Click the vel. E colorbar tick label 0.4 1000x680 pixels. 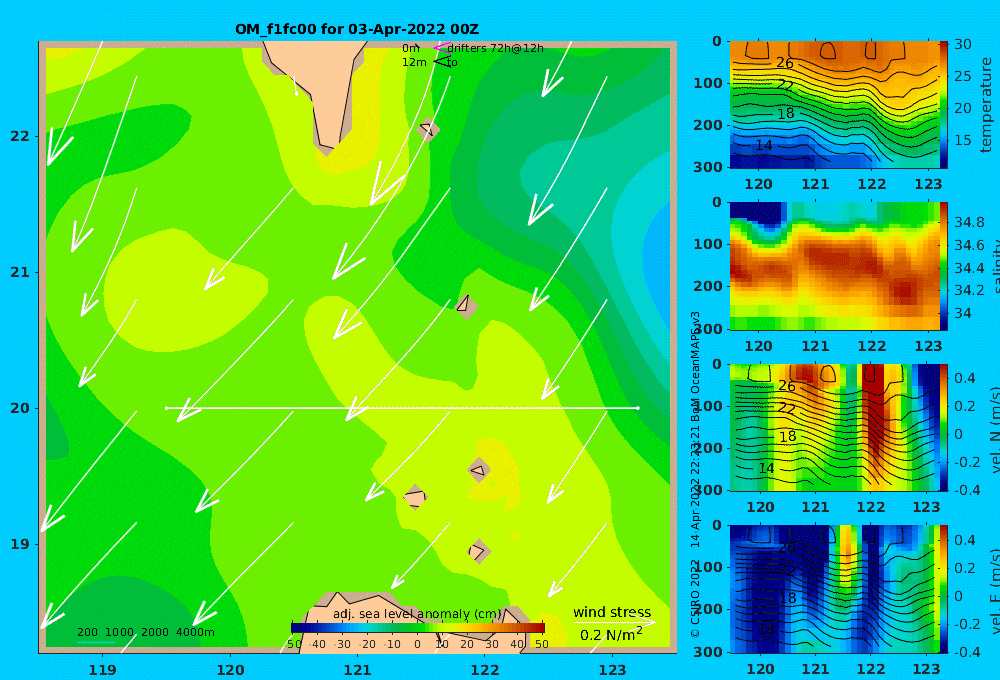point(965,540)
